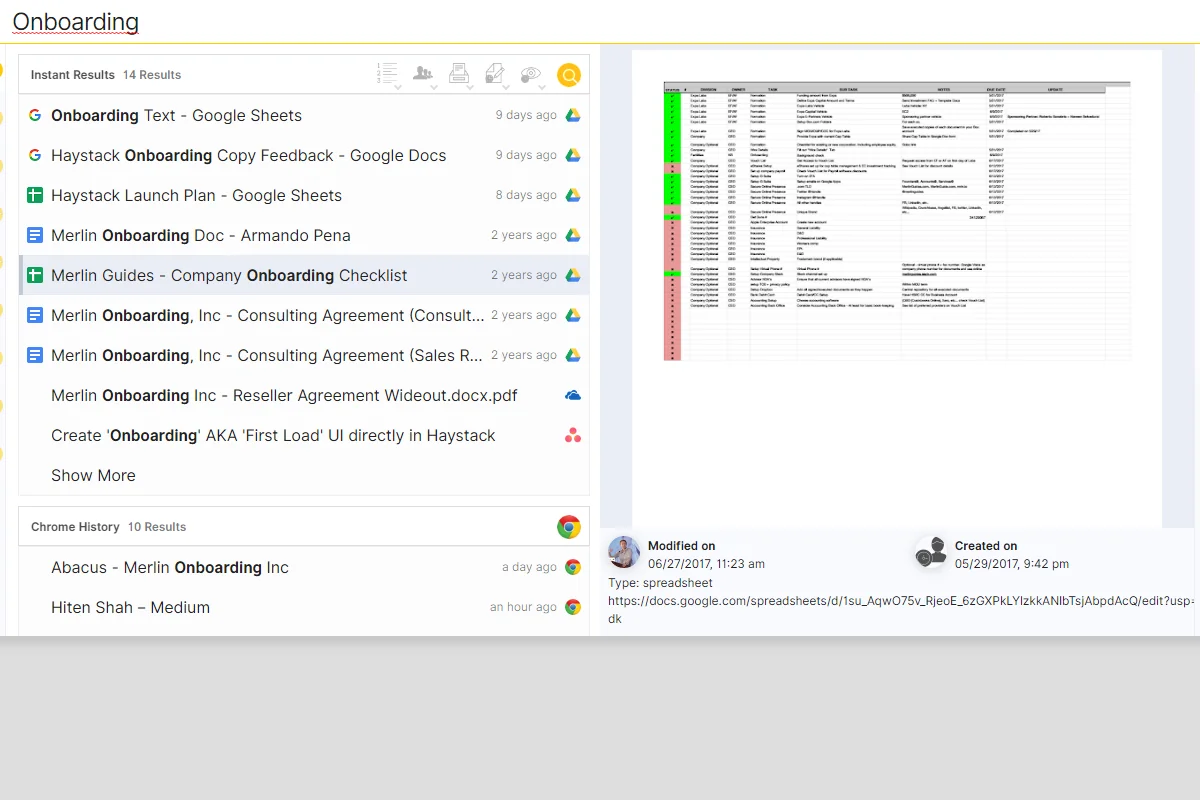Click the Chrome icon in Chrome History header
Viewport: 1200px width, 800px height.
568,527
